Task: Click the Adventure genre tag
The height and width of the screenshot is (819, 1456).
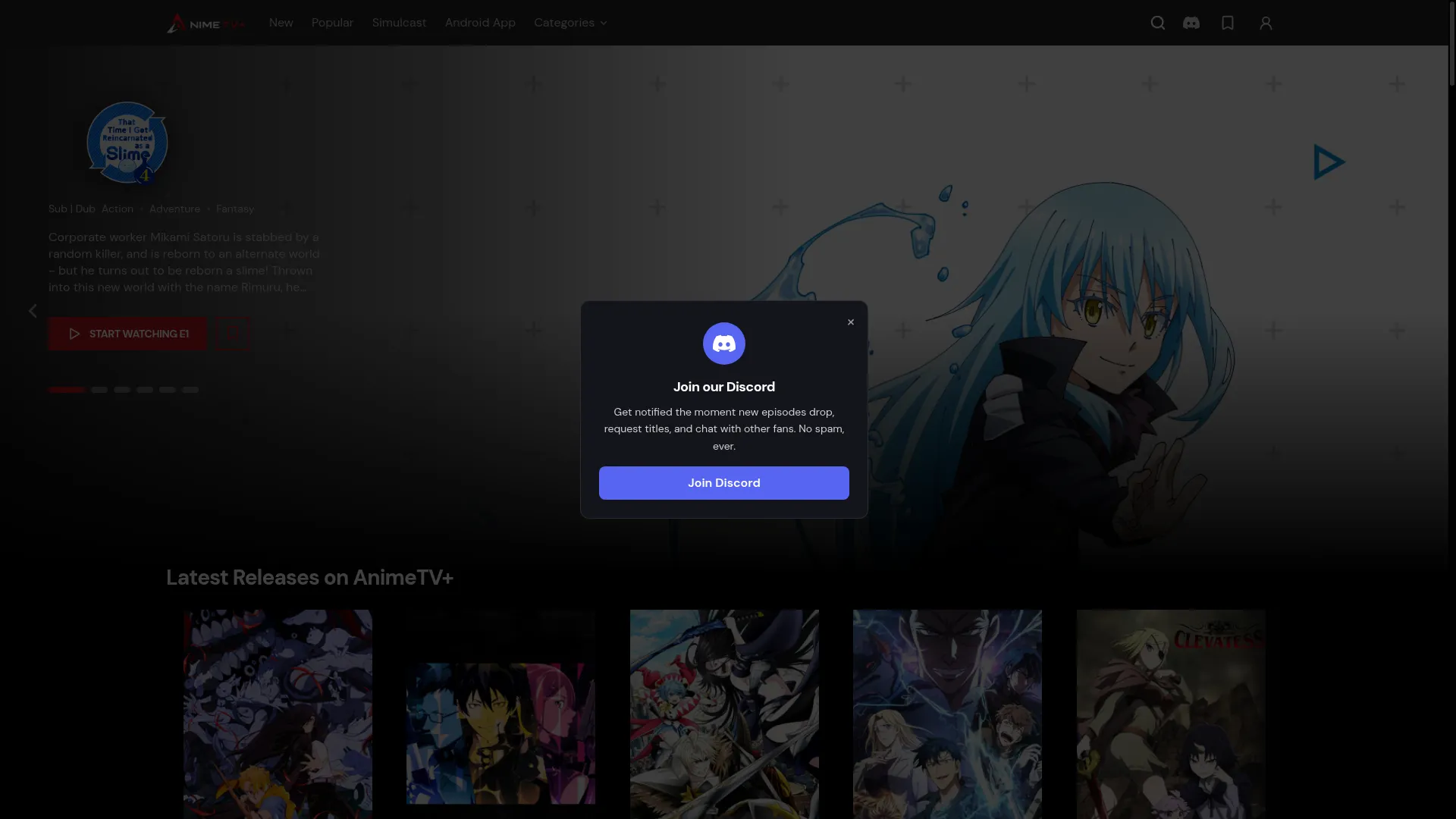Action: 174,209
